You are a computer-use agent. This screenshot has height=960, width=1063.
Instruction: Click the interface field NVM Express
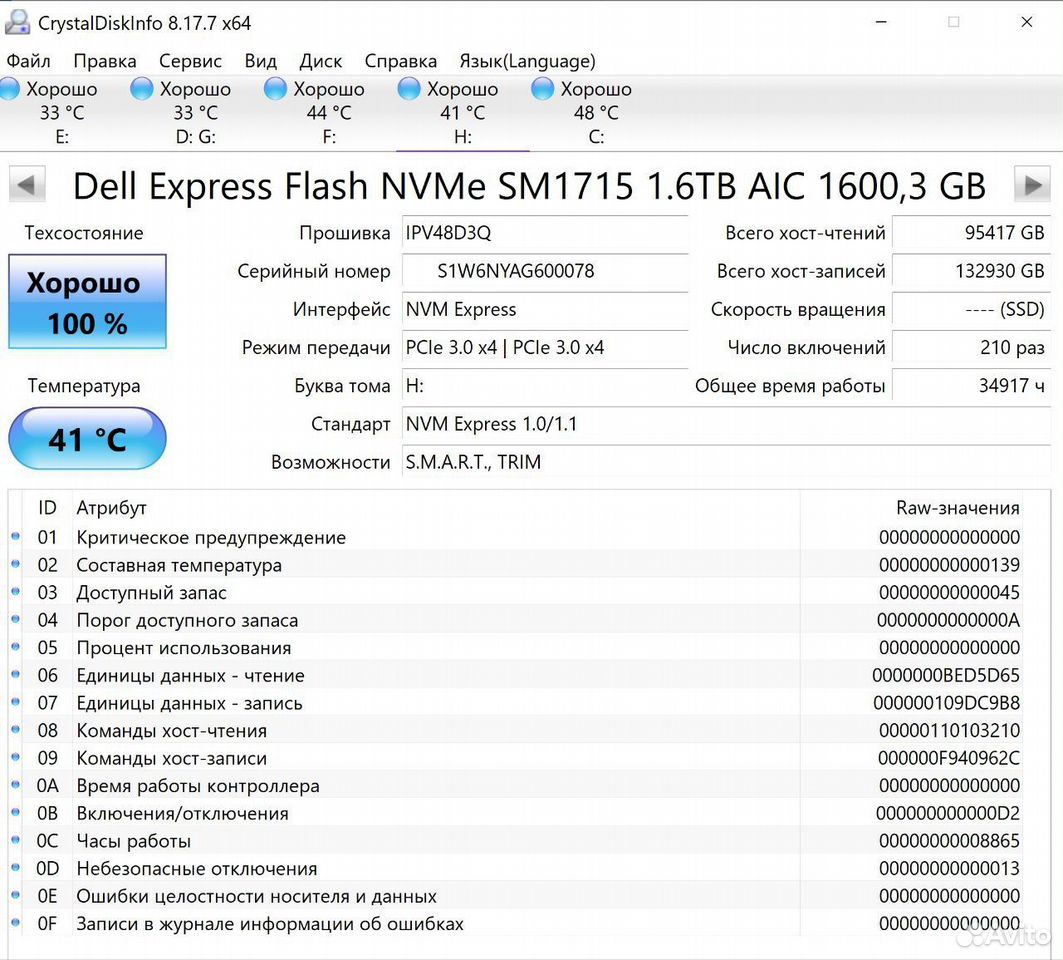pyautogui.click(x=545, y=310)
